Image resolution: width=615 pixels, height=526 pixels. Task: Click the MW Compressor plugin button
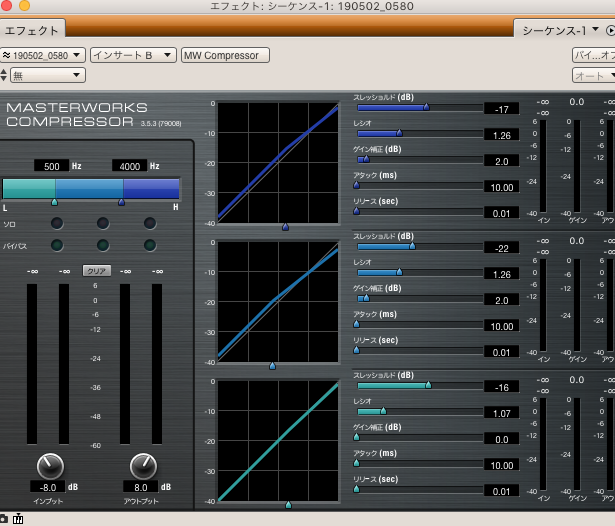coord(226,55)
